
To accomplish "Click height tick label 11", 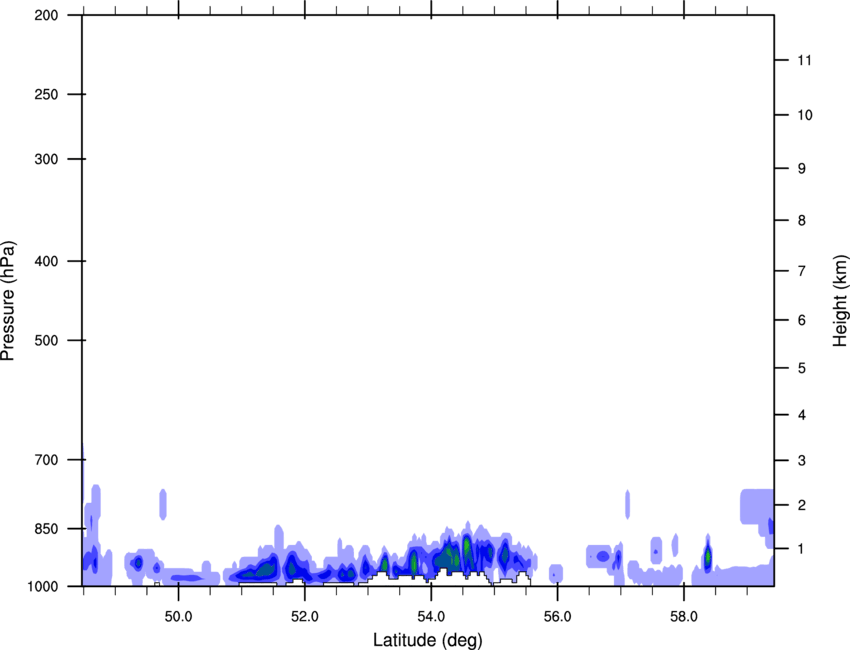I will tap(804, 60).
